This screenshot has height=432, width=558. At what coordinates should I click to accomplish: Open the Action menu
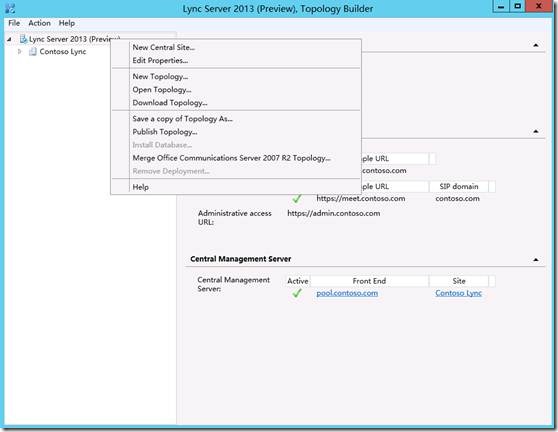click(40, 23)
